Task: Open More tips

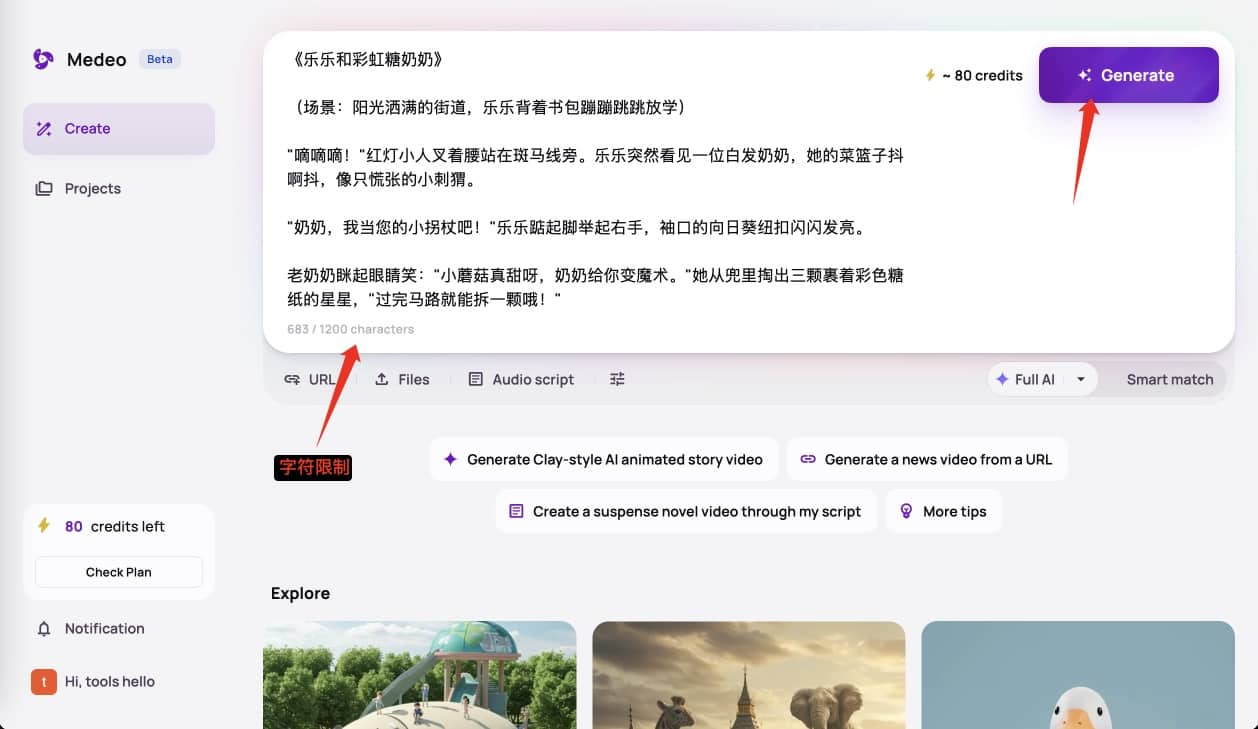Action: click(943, 512)
